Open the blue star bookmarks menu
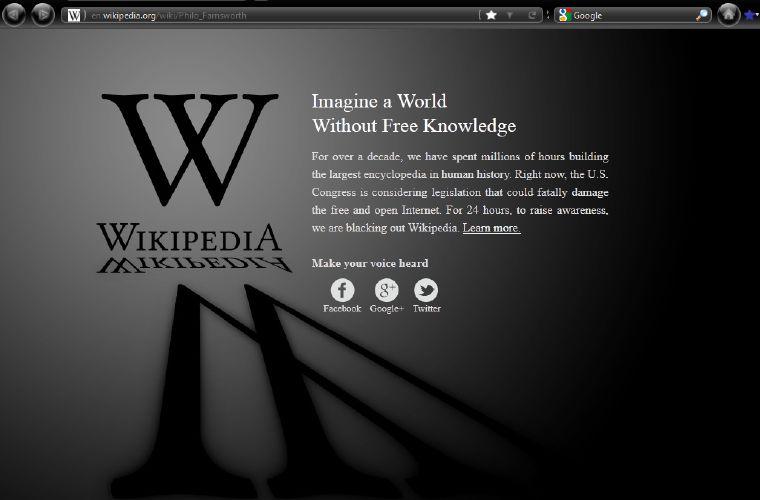The height and width of the screenshot is (500, 760). 751,15
